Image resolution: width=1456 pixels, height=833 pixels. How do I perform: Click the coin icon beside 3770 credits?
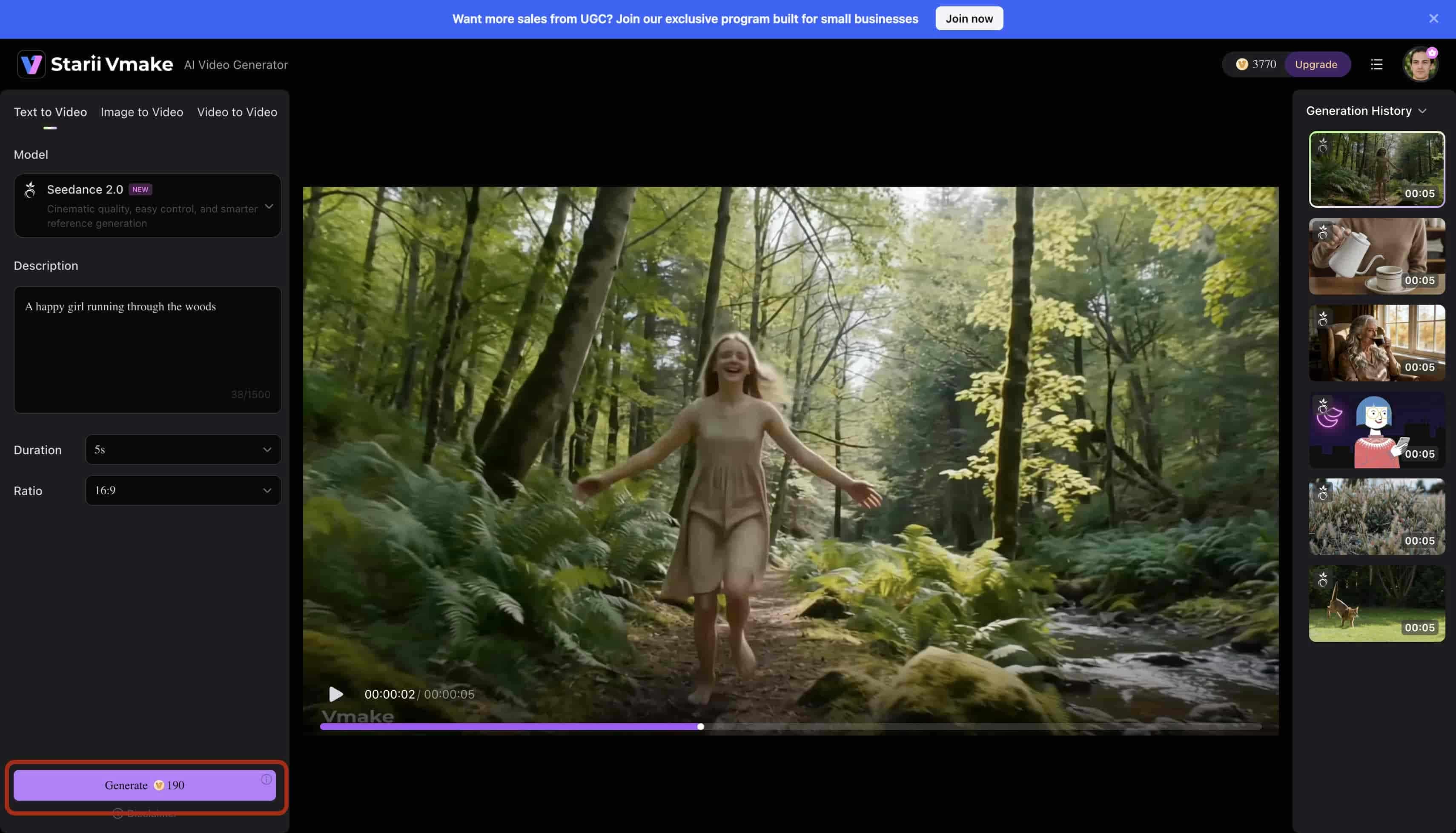click(1241, 64)
